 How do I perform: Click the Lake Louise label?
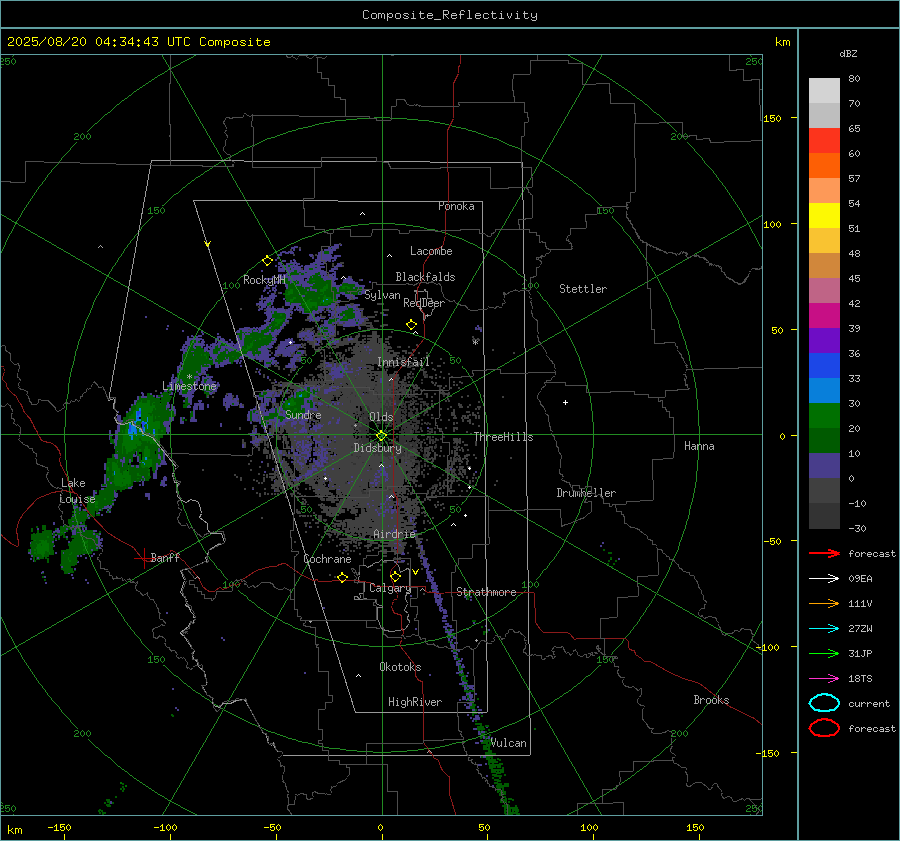coord(77,491)
